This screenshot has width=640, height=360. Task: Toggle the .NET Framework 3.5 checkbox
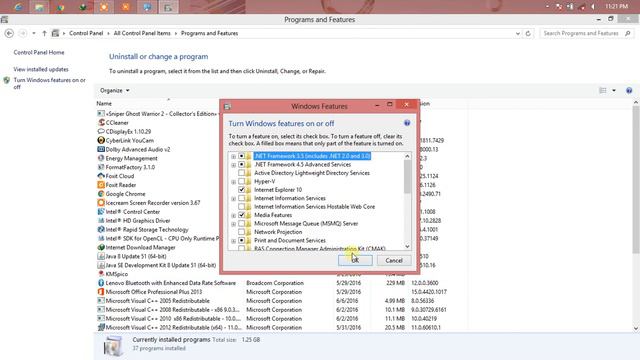[x=242, y=156]
